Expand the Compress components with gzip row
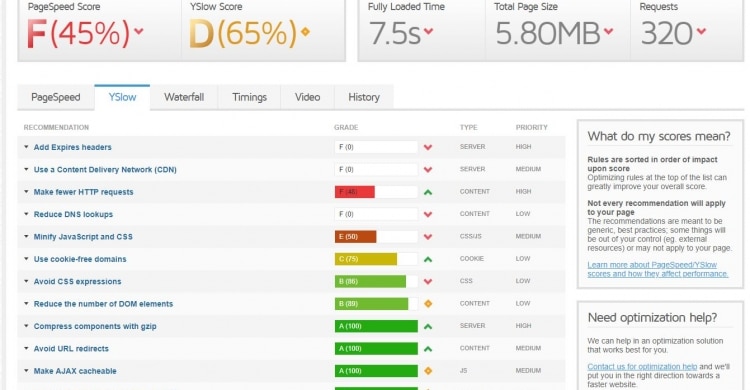 click(x=26, y=326)
